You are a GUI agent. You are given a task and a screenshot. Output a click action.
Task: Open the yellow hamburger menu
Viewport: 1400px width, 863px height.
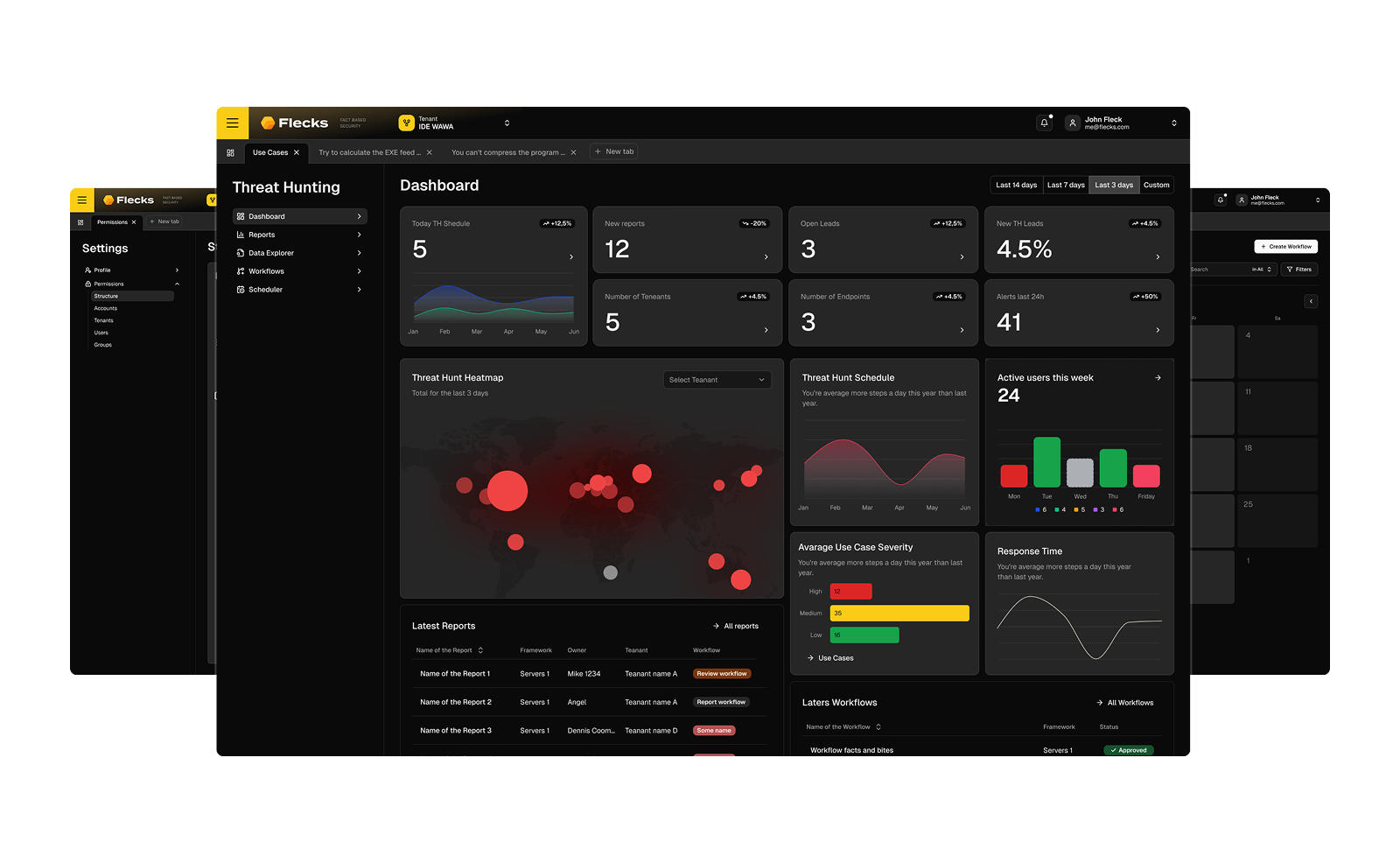[232, 123]
